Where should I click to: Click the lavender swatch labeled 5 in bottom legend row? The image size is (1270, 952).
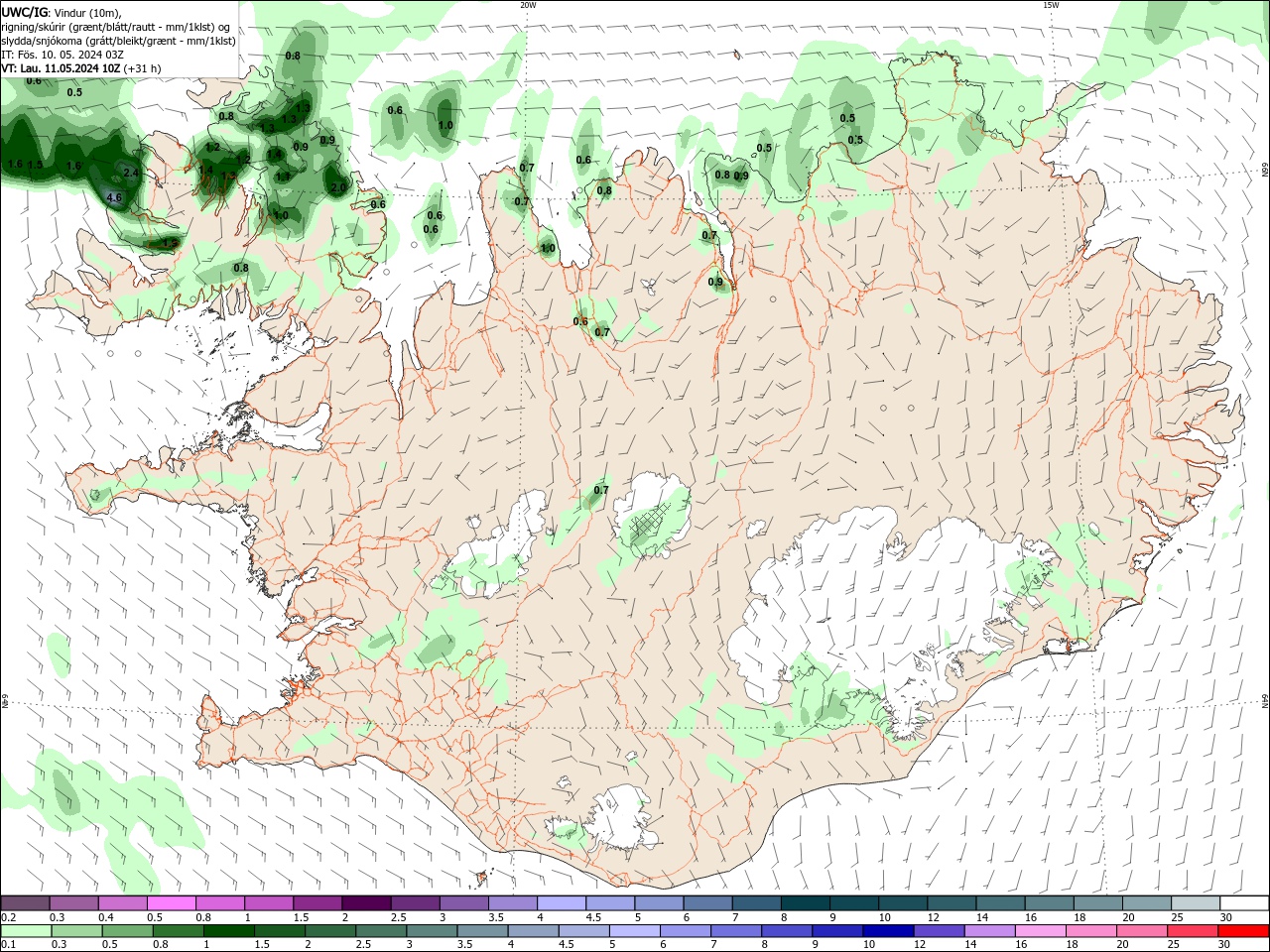pyautogui.click(x=634, y=931)
